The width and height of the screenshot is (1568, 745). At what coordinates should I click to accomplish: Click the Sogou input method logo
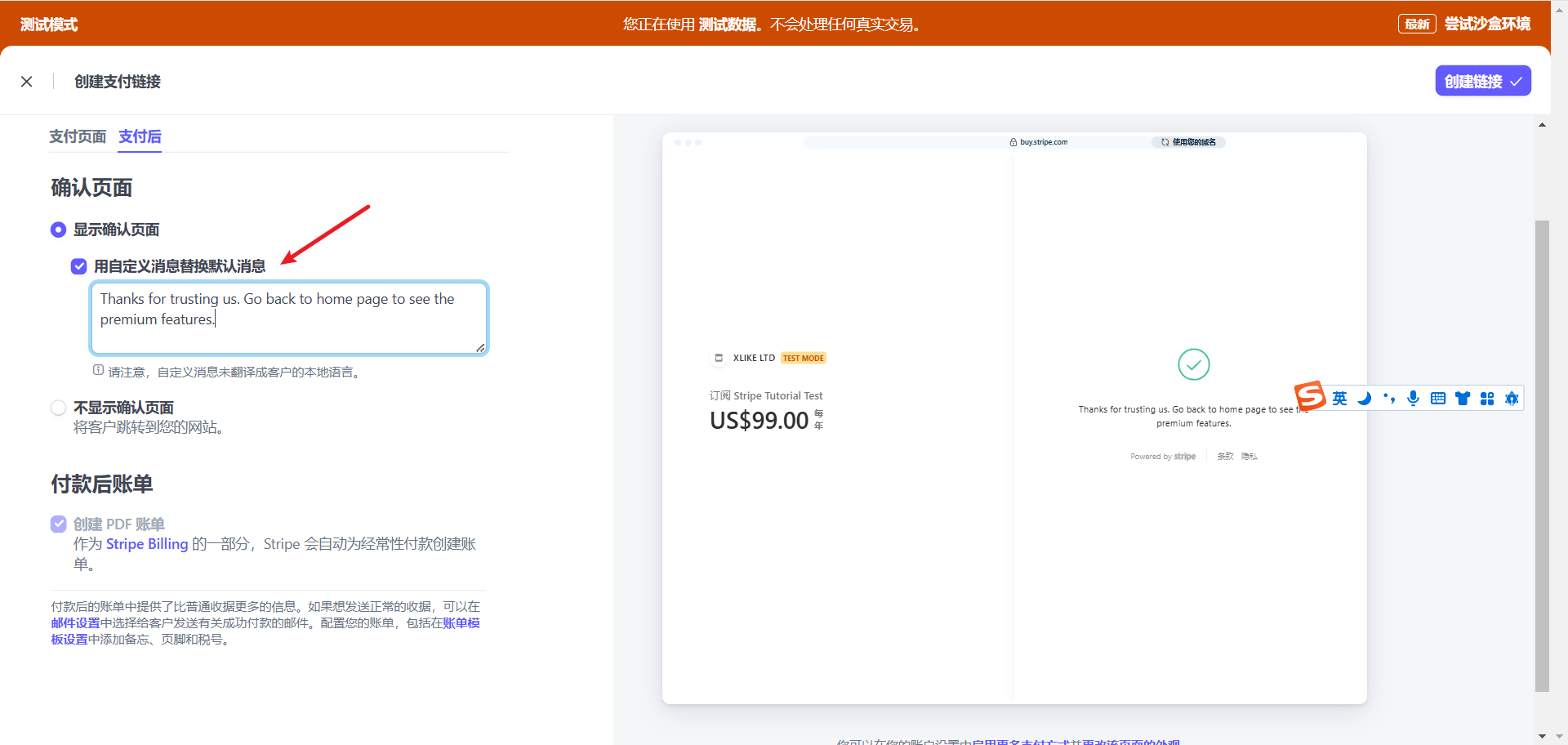[1310, 396]
